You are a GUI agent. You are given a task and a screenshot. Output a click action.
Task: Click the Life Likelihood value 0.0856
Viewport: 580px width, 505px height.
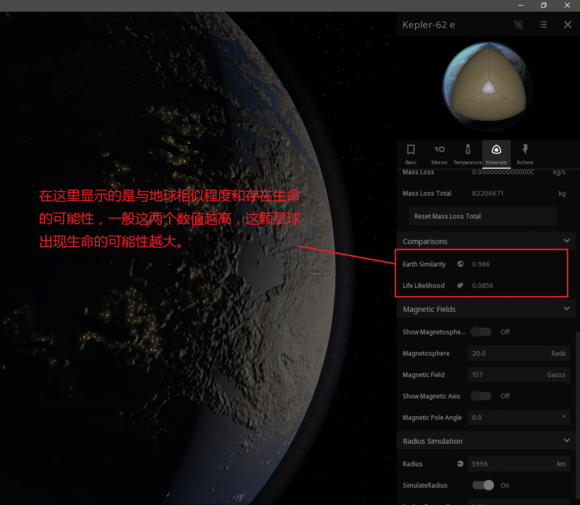(482, 286)
